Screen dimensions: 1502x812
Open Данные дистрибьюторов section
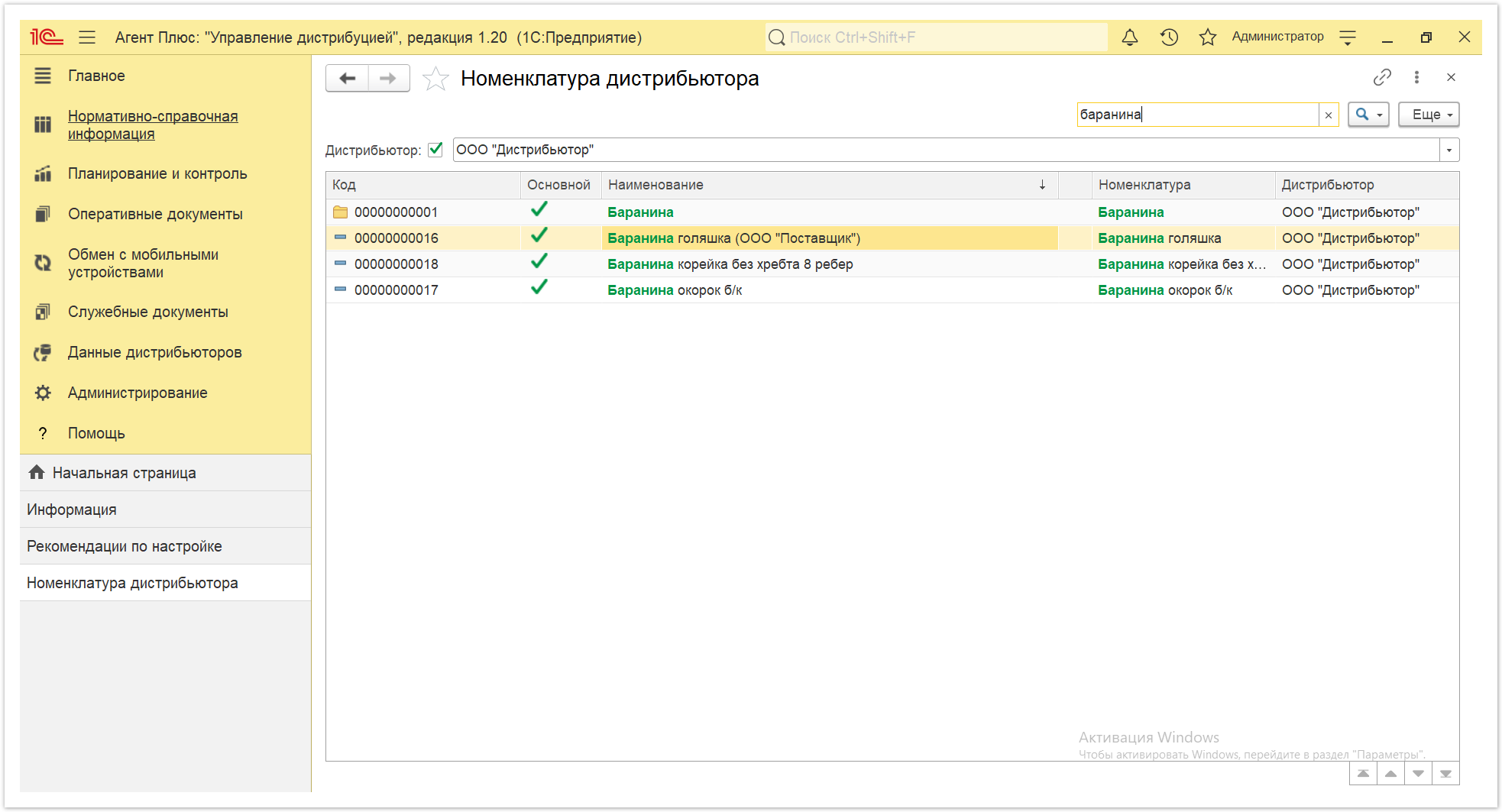154,352
